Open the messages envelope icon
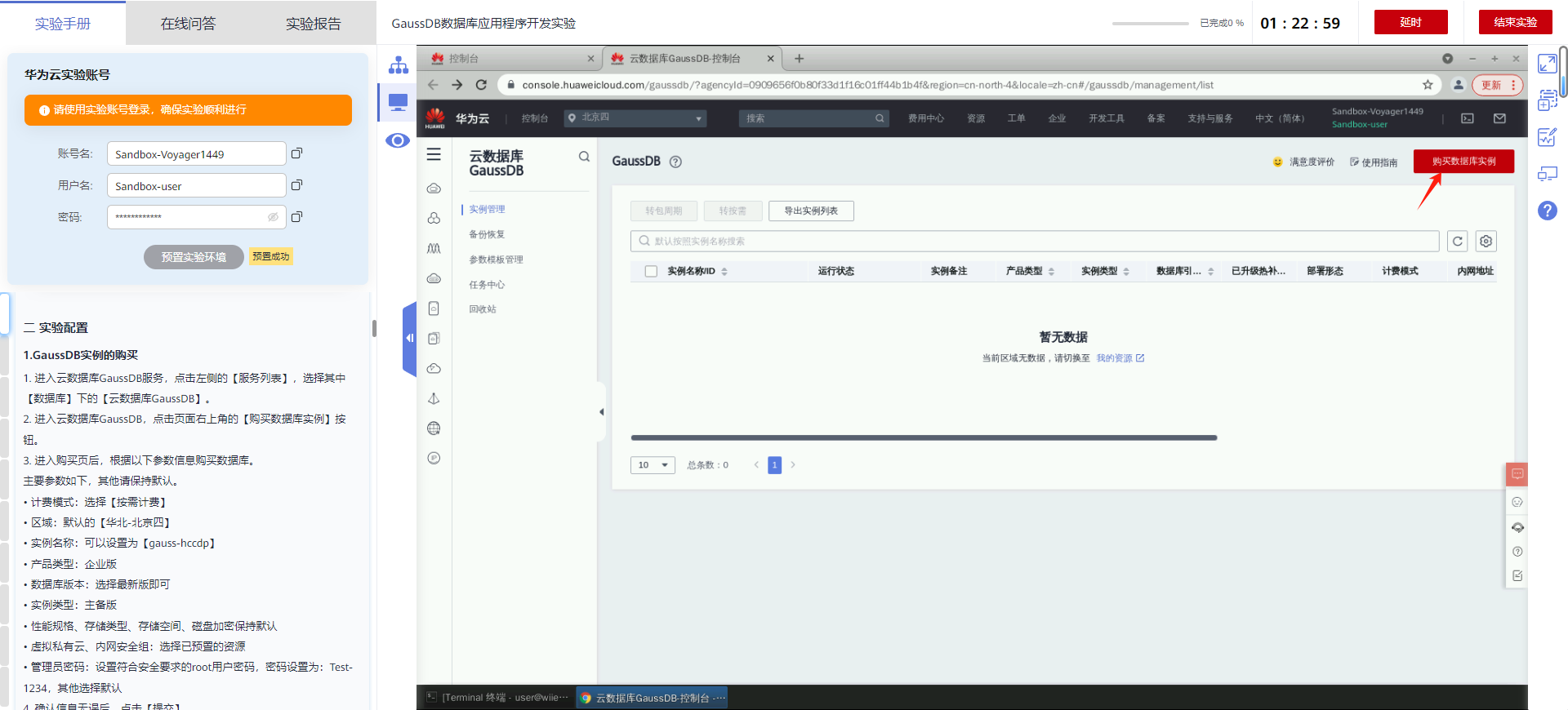 pyautogui.click(x=1499, y=118)
